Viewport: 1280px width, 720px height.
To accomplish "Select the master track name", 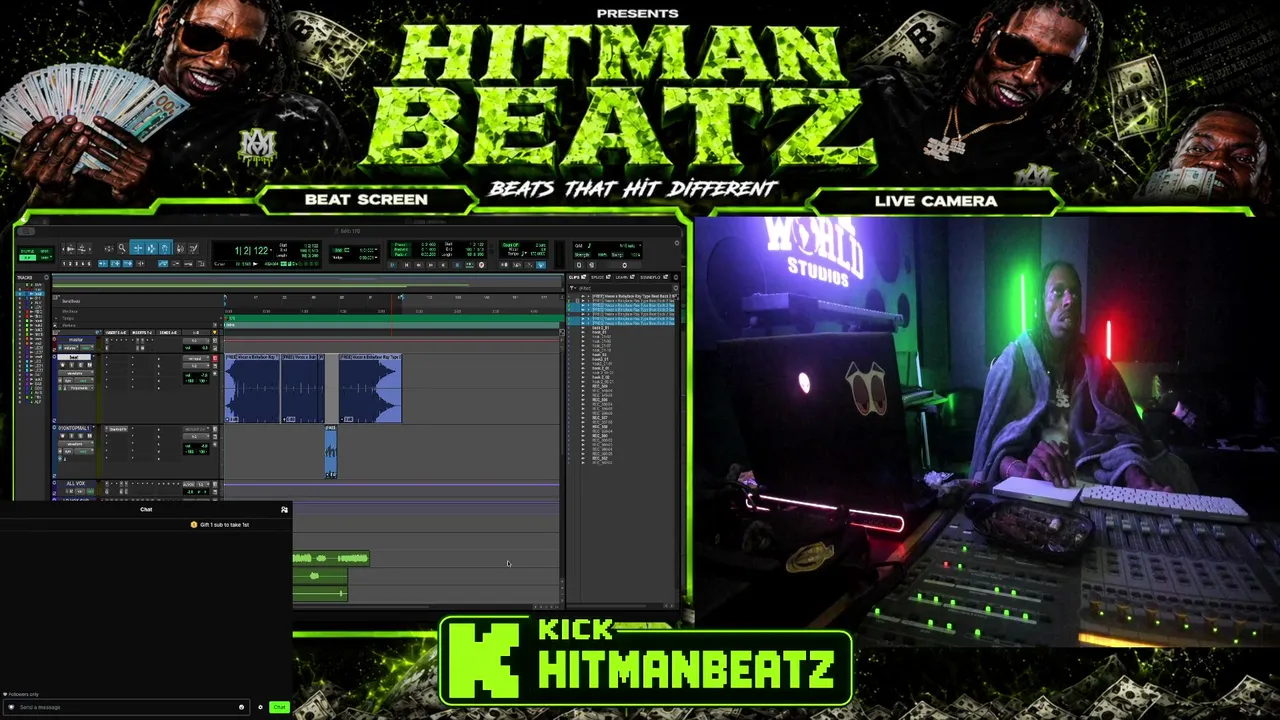I will coord(76,340).
